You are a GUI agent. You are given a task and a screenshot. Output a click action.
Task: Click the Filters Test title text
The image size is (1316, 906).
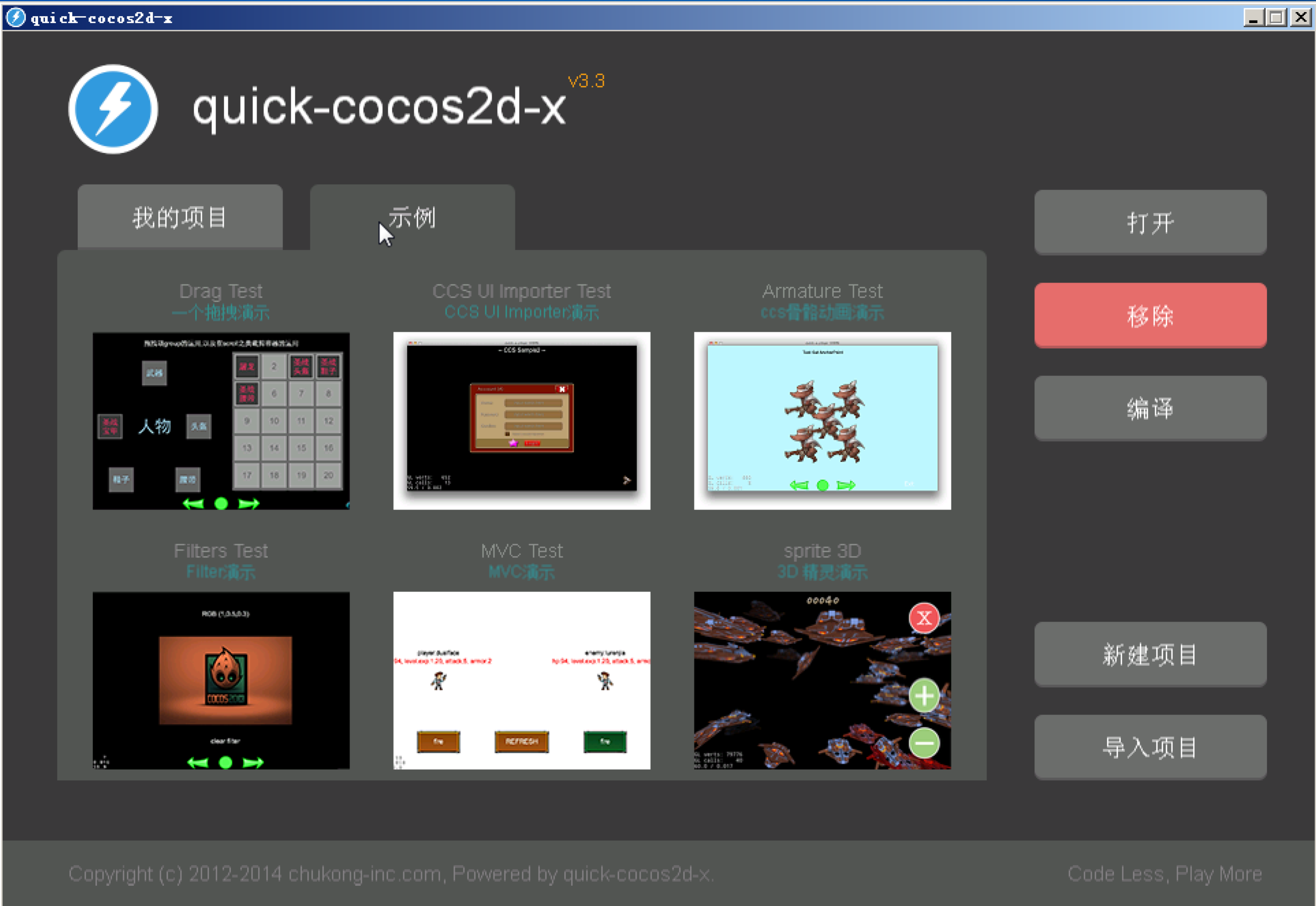pyautogui.click(x=221, y=551)
